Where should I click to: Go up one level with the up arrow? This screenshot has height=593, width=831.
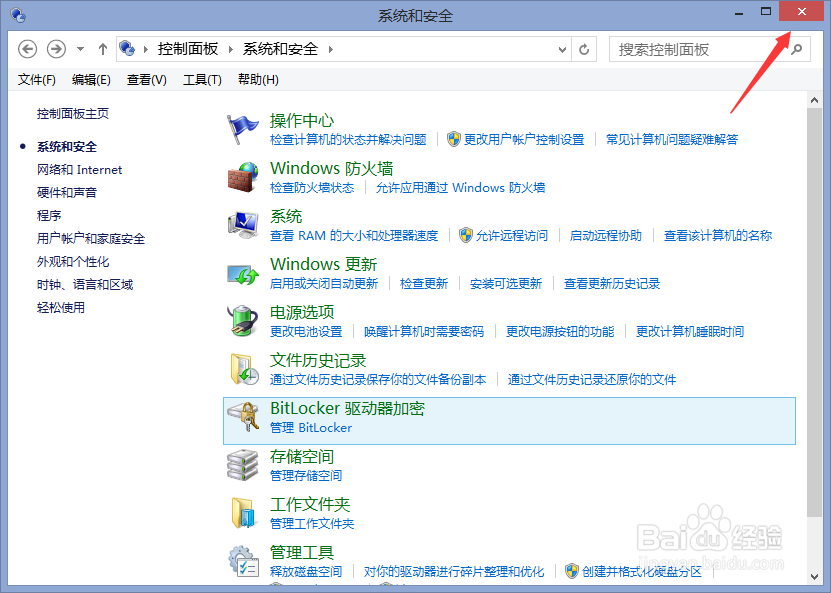[x=103, y=49]
